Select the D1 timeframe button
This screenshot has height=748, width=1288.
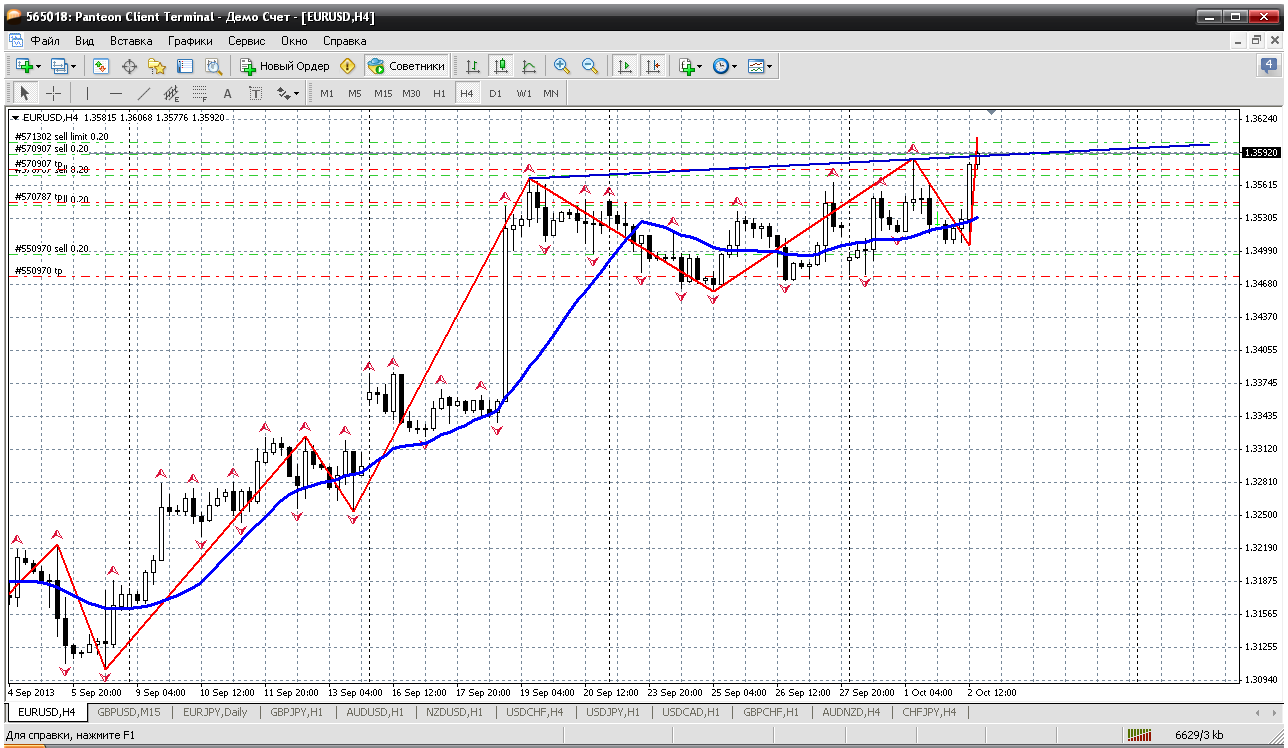495,93
